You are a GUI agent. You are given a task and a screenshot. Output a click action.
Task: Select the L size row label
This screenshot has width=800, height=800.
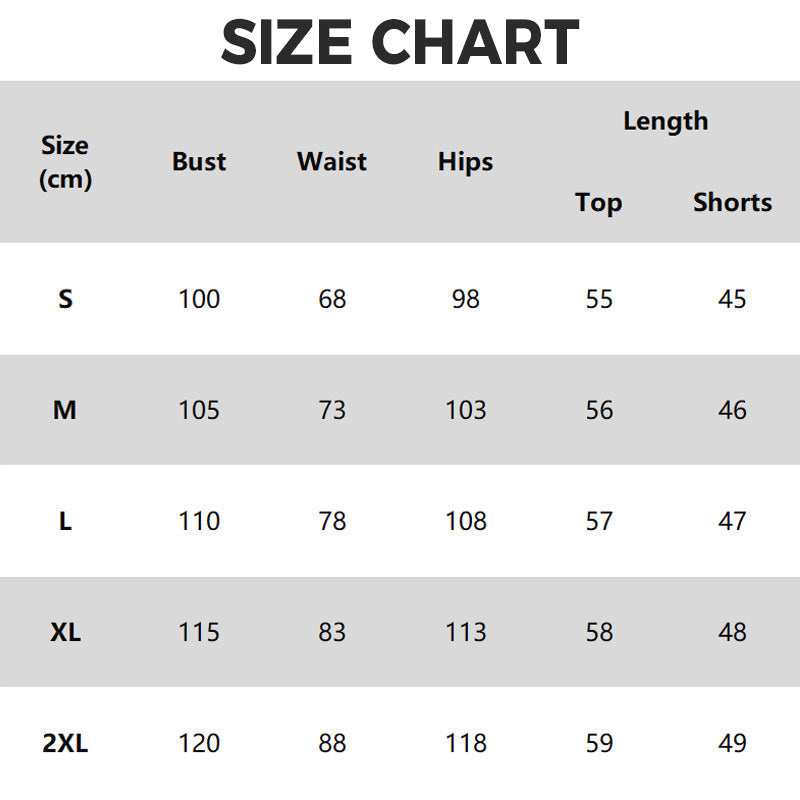tap(65, 521)
